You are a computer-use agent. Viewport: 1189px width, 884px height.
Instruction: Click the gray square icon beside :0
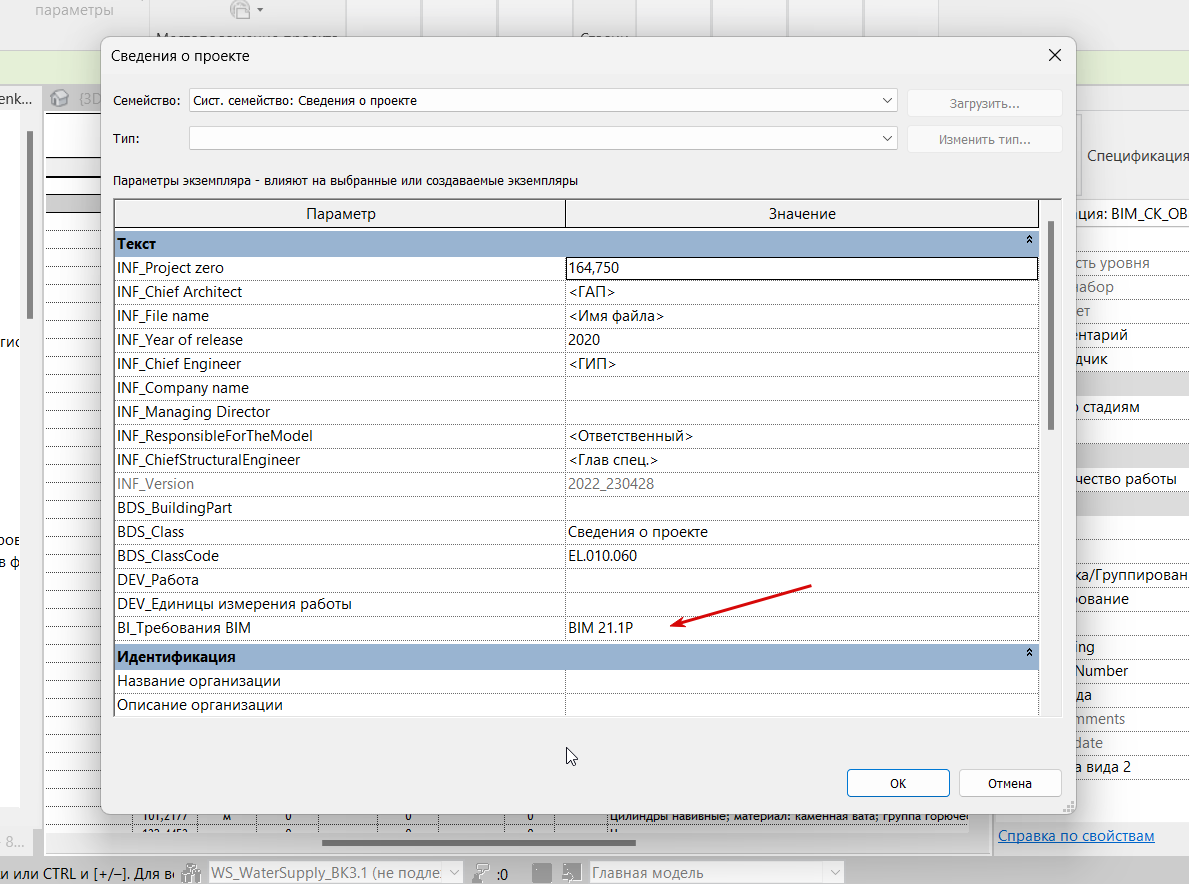[x=541, y=873]
